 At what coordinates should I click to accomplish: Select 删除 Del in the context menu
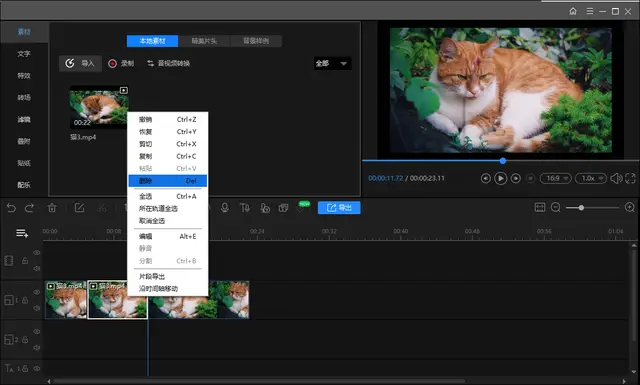pos(168,181)
